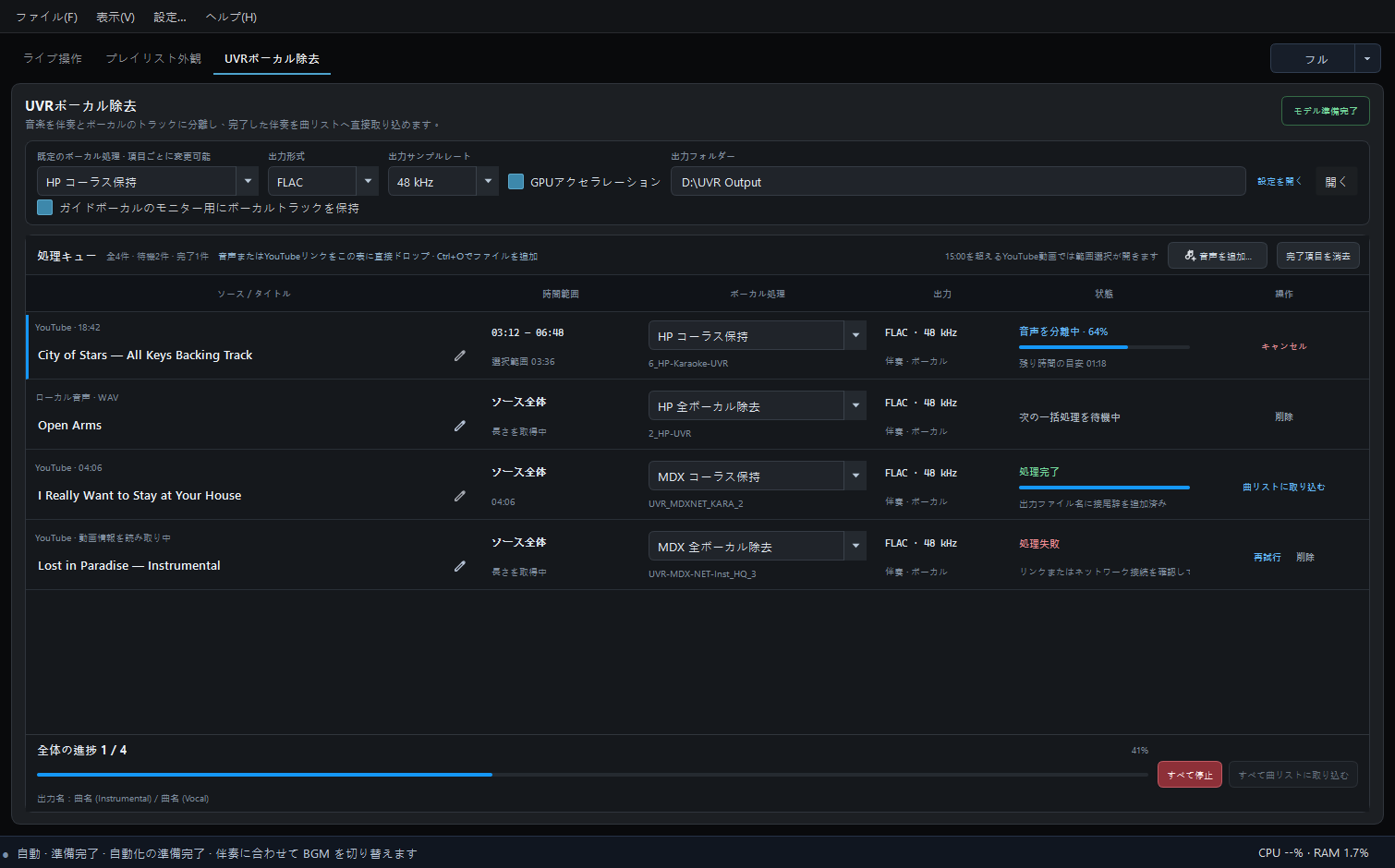The height and width of the screenshot is (868, 1395).
Task: Click the すべて曲リストに取り込む button
Action: (x=1293, y=775)
